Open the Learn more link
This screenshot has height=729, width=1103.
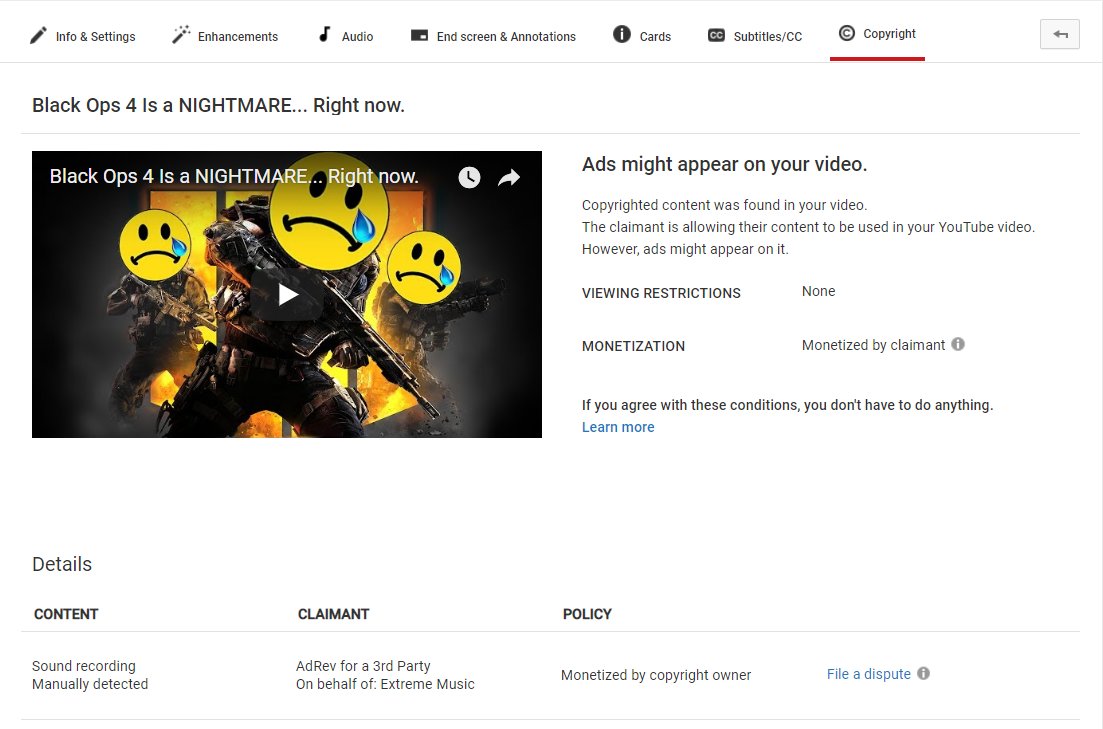[x=618, y=427]
